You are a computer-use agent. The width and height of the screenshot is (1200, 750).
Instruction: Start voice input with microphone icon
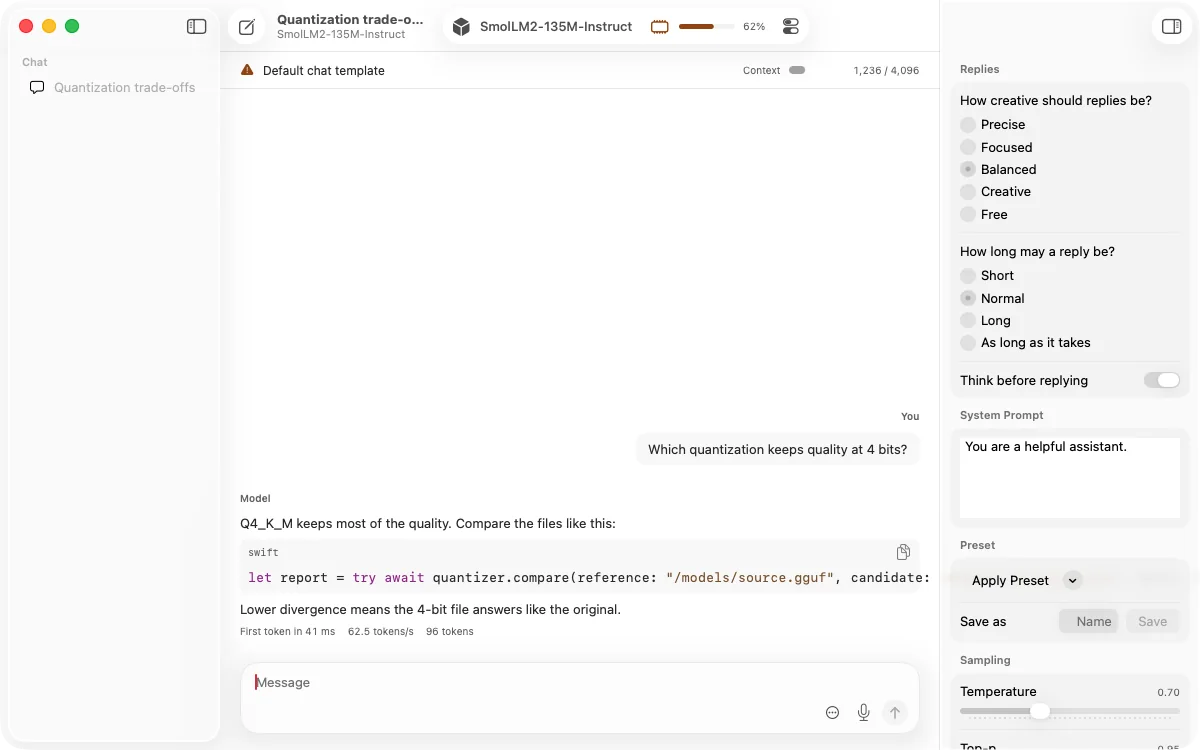[x=864, y=712]
